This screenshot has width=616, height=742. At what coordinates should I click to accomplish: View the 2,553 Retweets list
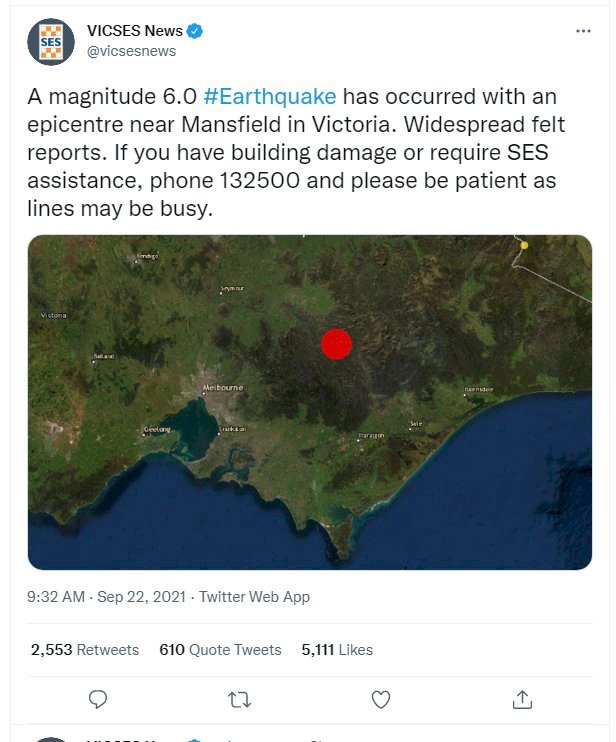(x=85, y=650)
